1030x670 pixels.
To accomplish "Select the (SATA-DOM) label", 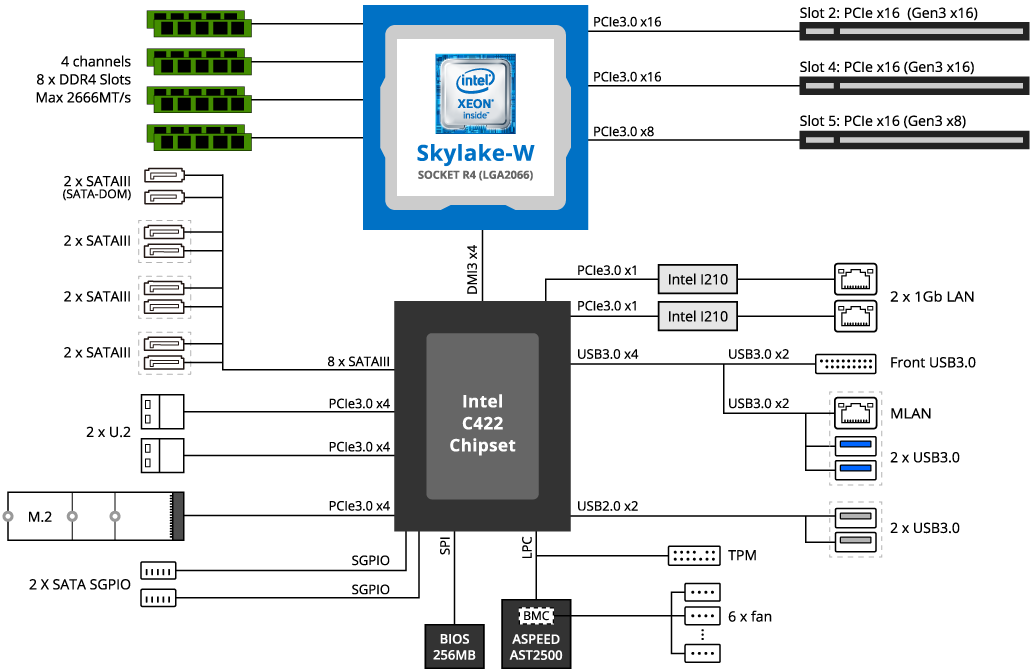I will 97,194.
